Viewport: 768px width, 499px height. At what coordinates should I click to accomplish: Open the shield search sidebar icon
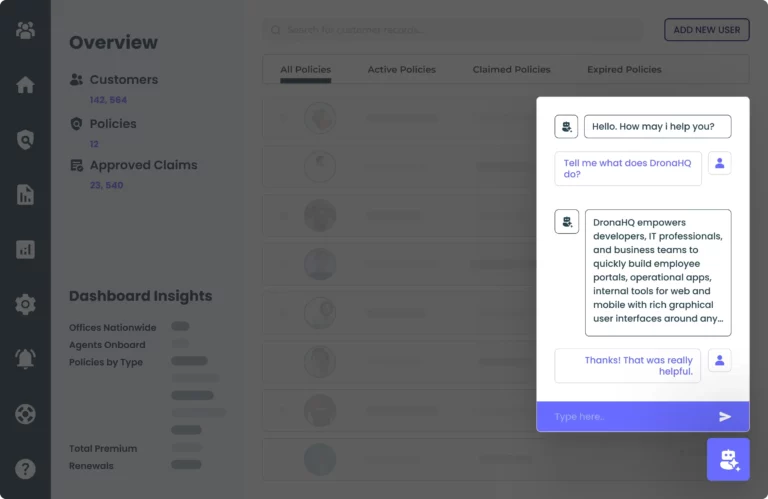25,140
